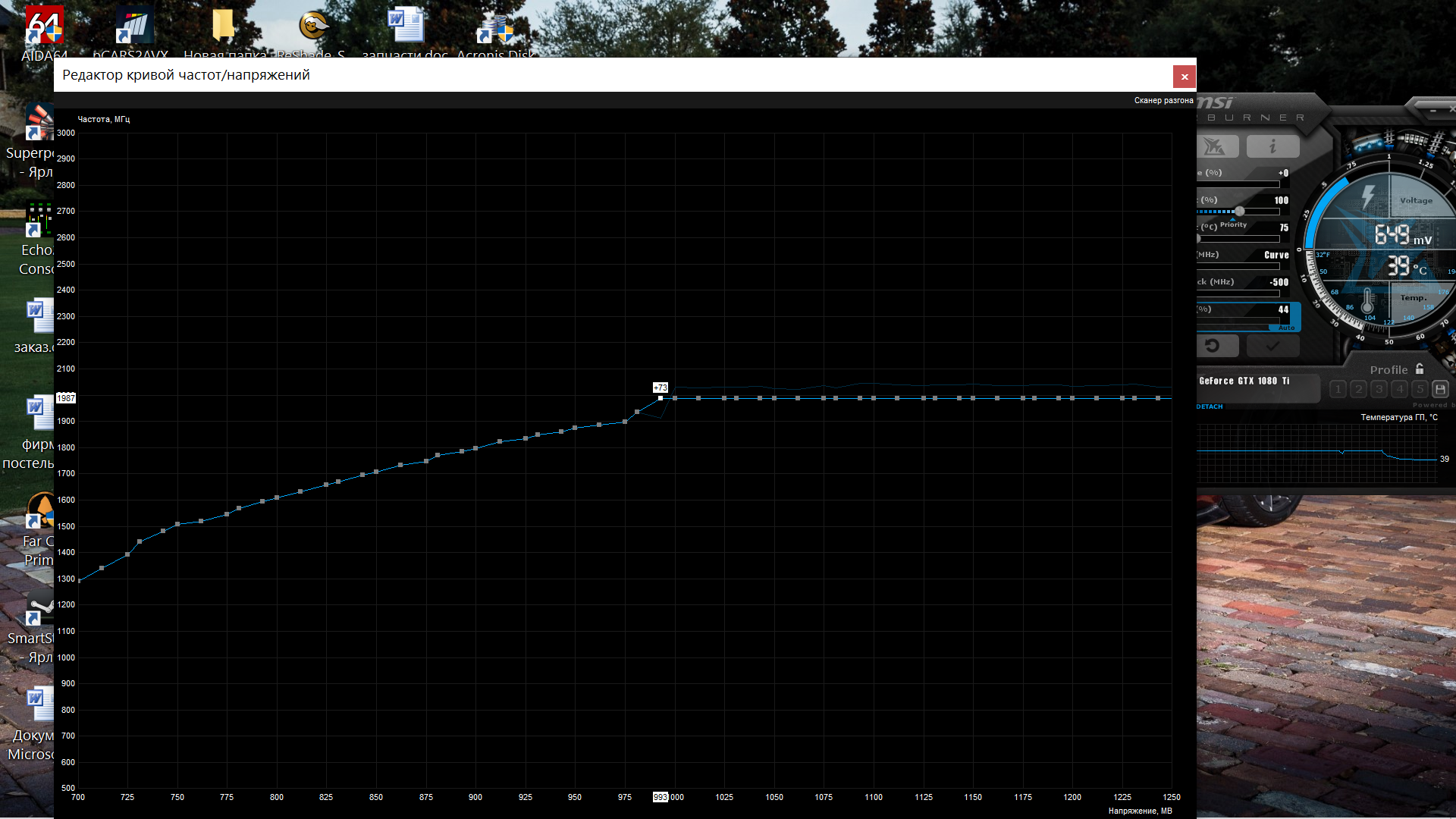Apply settings with the checkmark button

[1272, 346]
